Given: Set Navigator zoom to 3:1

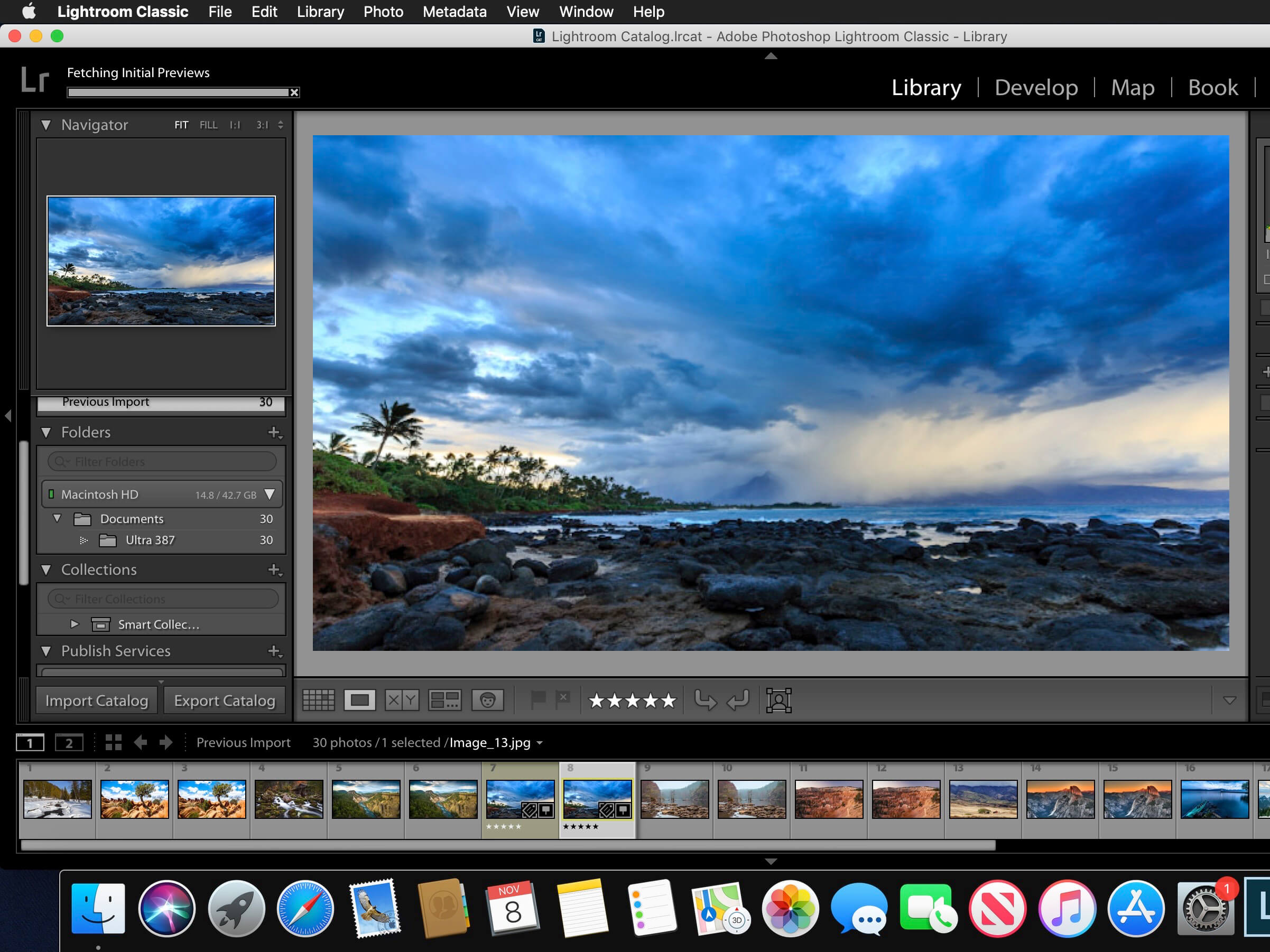Looking at the screenshot, I should pyautogui.click(x=262, y=125).
